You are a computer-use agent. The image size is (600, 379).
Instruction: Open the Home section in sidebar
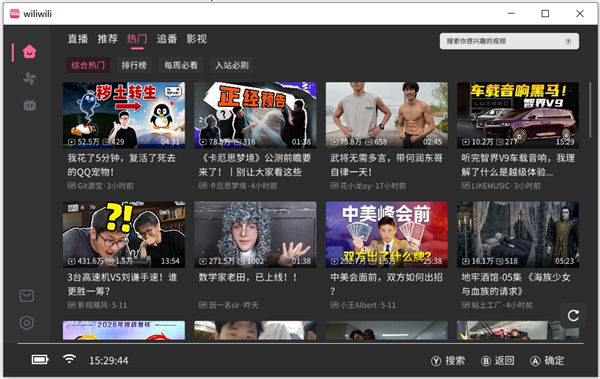[29, 52]
